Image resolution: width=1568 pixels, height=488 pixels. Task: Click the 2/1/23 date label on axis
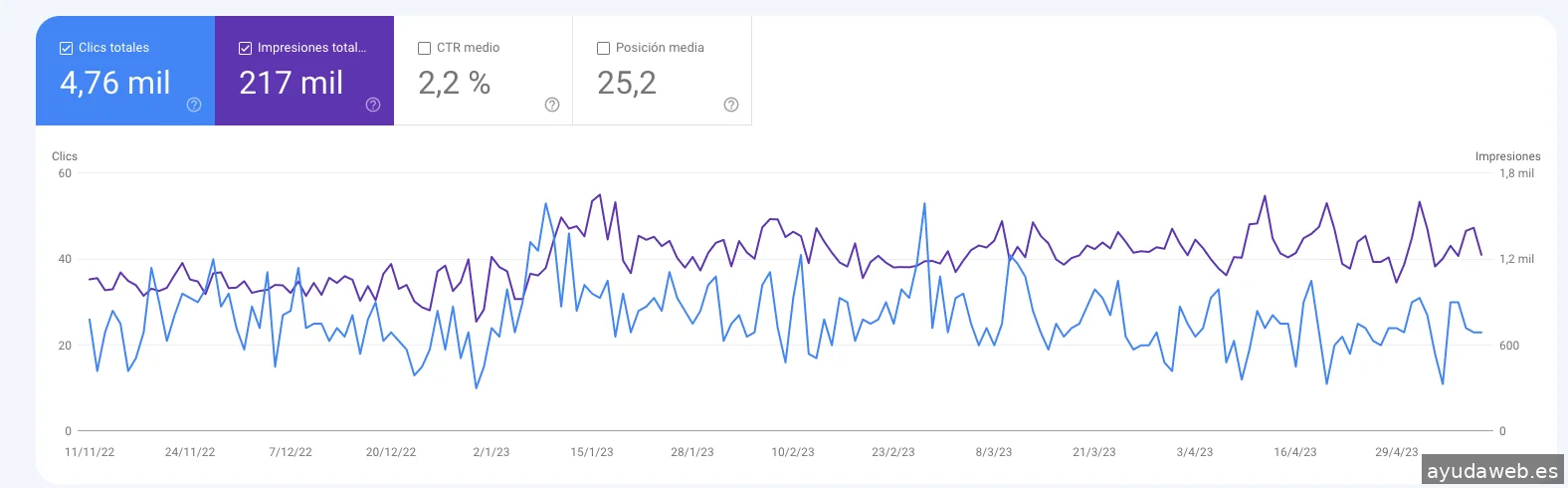coord(491,452)
